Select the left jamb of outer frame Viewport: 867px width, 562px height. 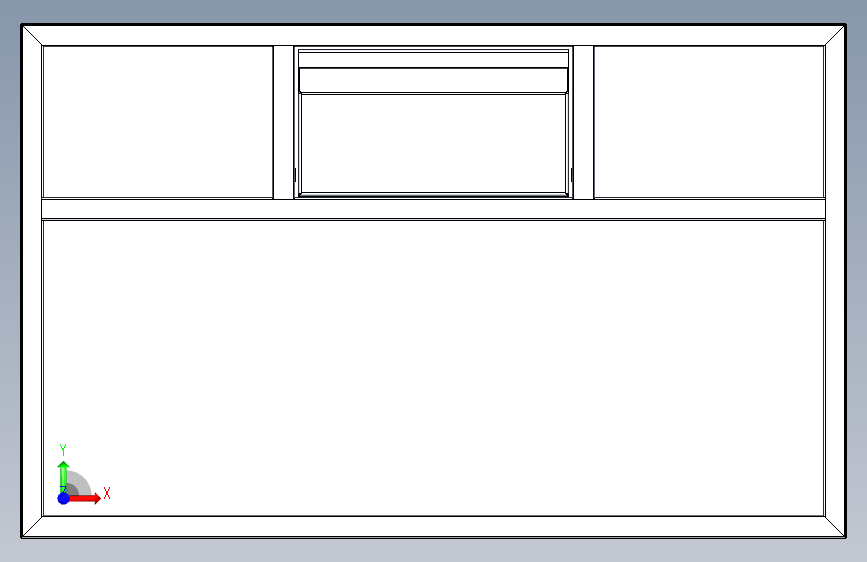pyautogui.click(x=32, y=281)
